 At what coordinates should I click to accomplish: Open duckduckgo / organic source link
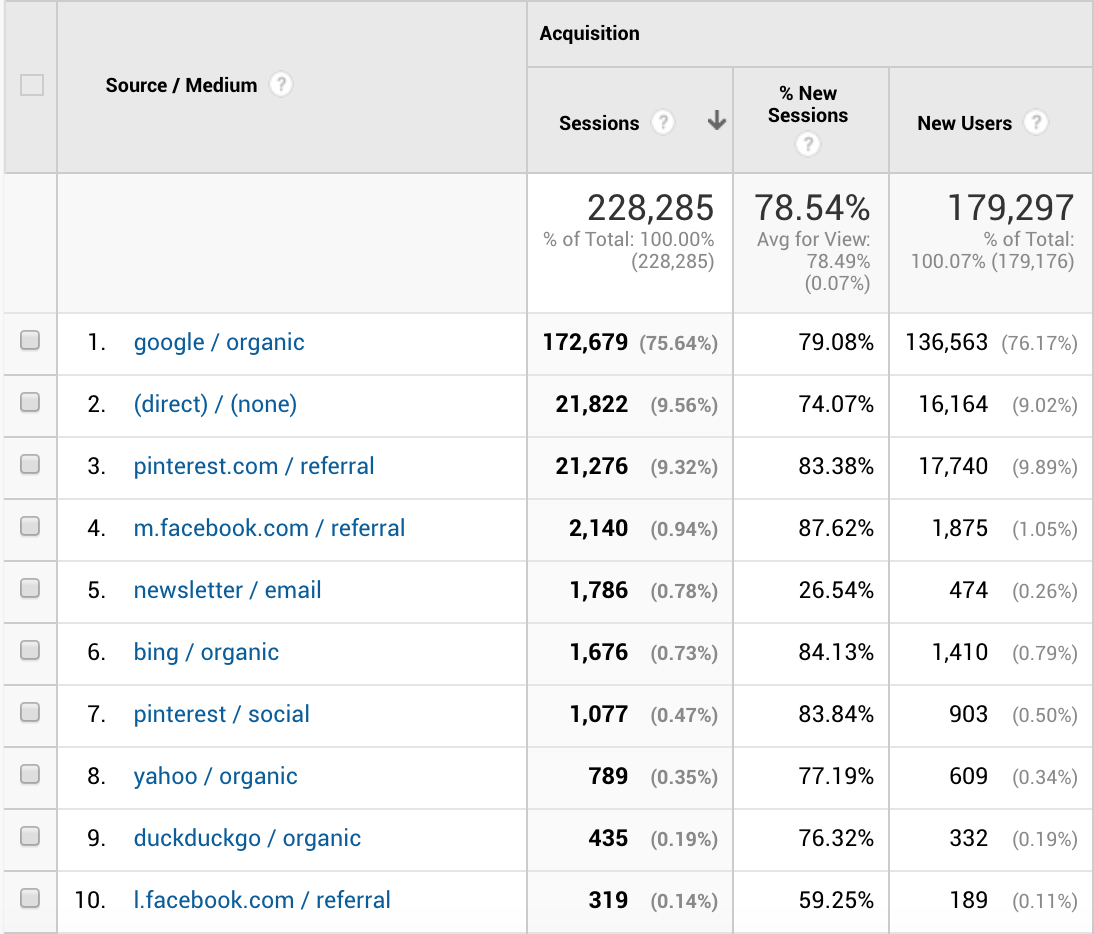[248, 838]
